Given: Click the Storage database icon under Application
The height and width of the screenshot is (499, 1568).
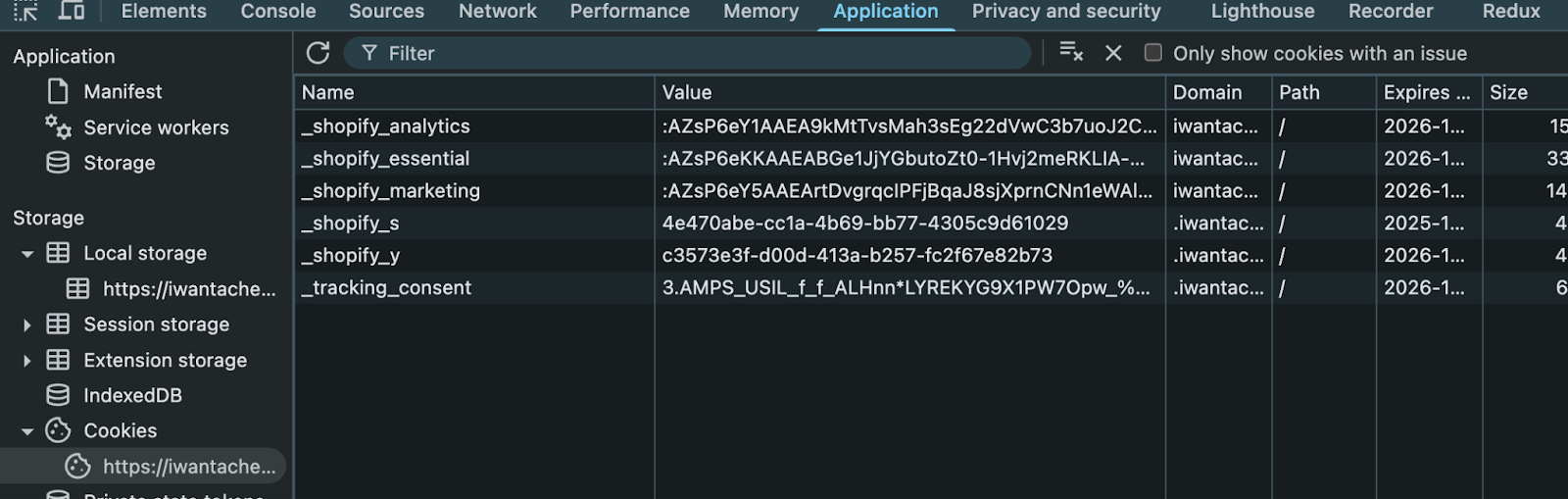Looking at the screenshot, I should 59,163.
